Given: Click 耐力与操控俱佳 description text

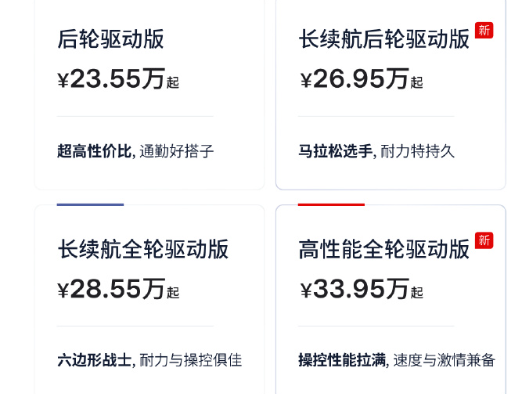Looking at the screenshot, I should (x=191, y=360).
